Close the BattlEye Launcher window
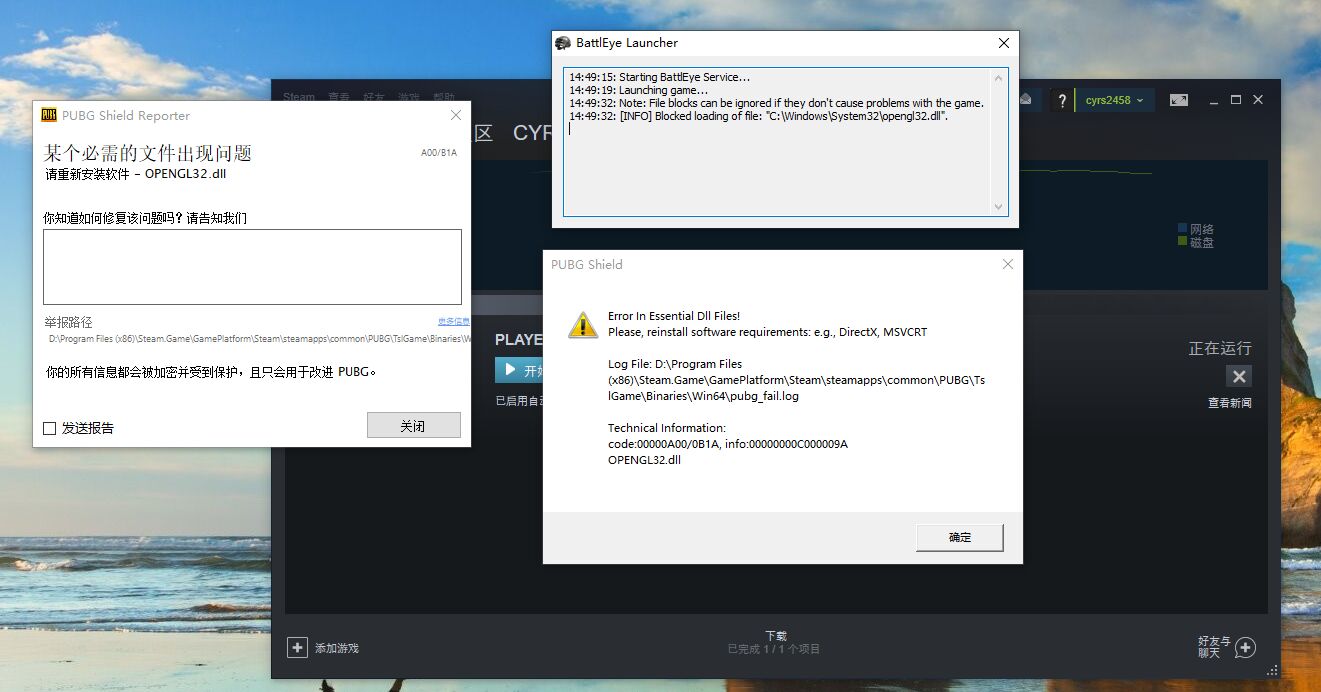Image resolution: width=1321 pixels, height=692 pixels. [1004, 43]
